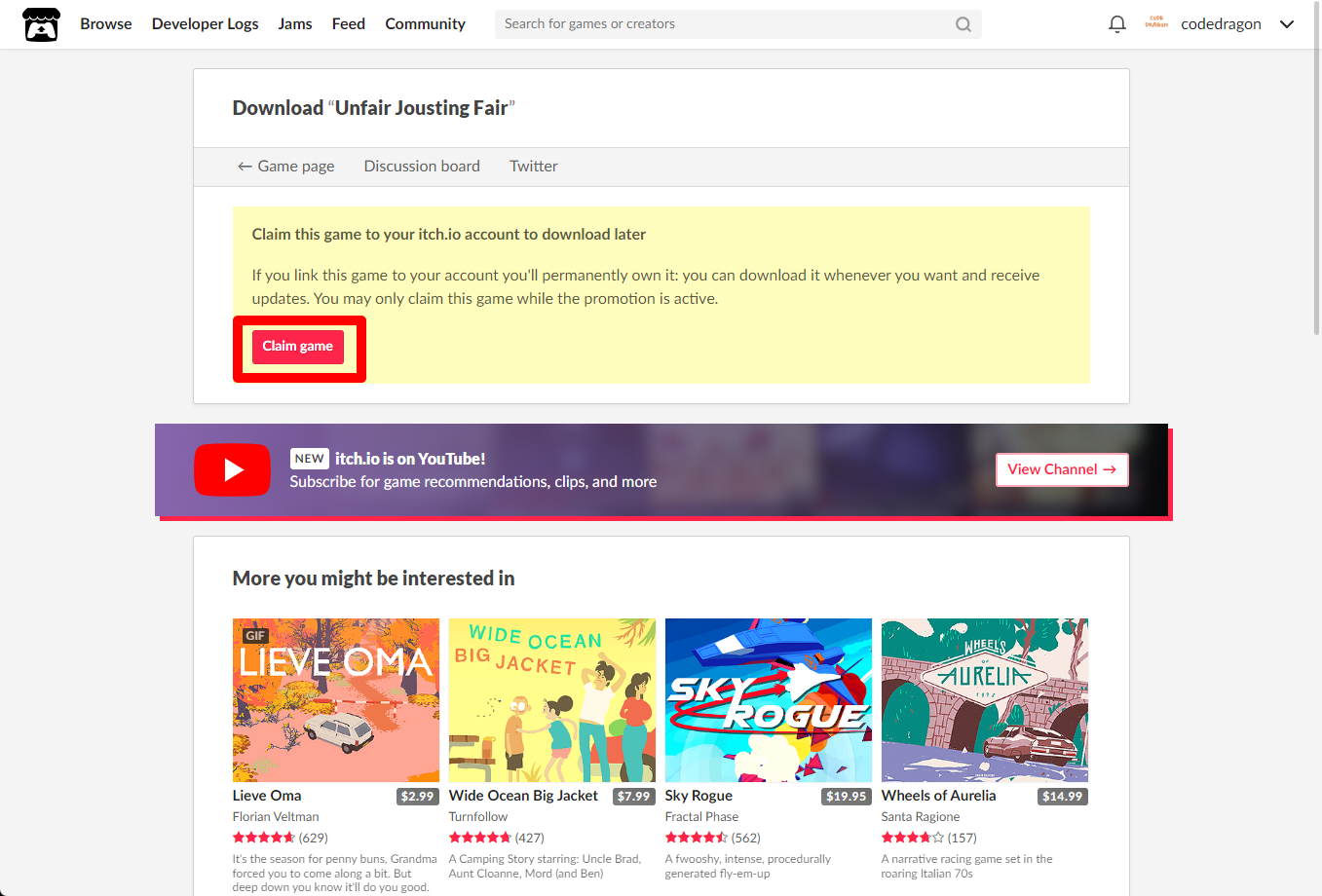Viewport: 1322px width, 896px height.
Task: Open creator Santa Ragione's page
Action: (921, 817)
